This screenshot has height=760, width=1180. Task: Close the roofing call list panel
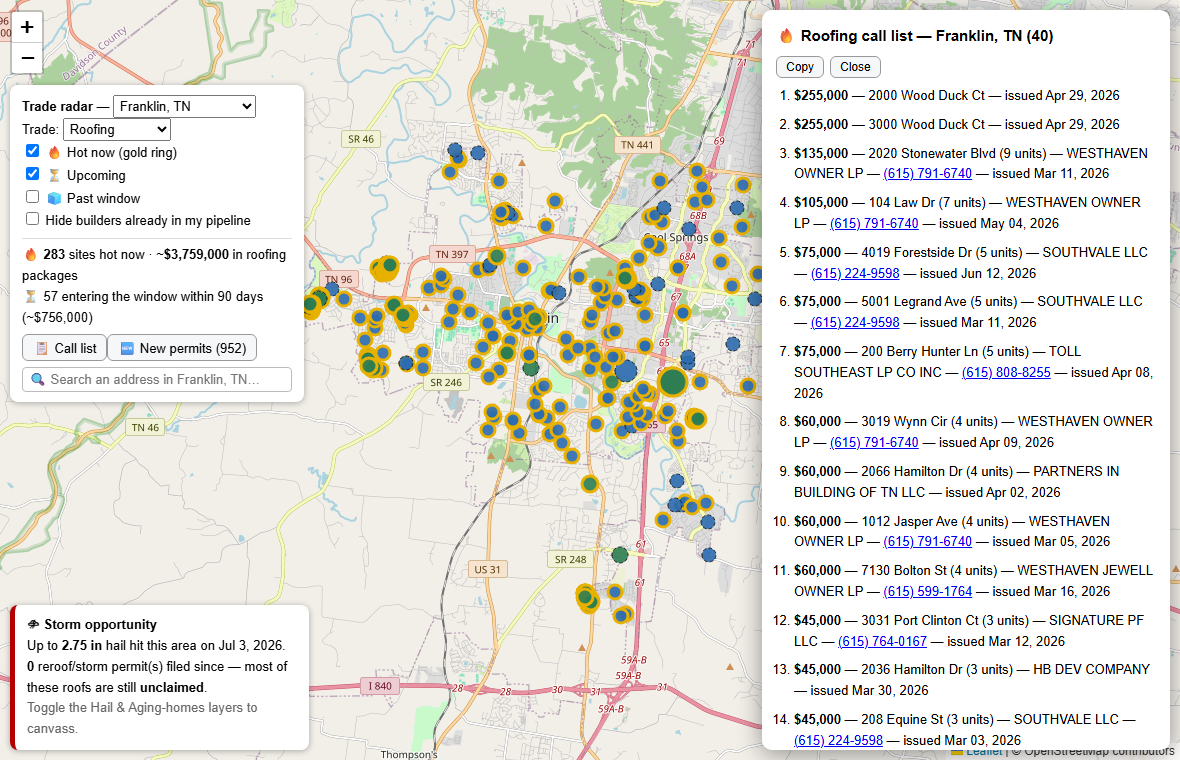(855, 67)
